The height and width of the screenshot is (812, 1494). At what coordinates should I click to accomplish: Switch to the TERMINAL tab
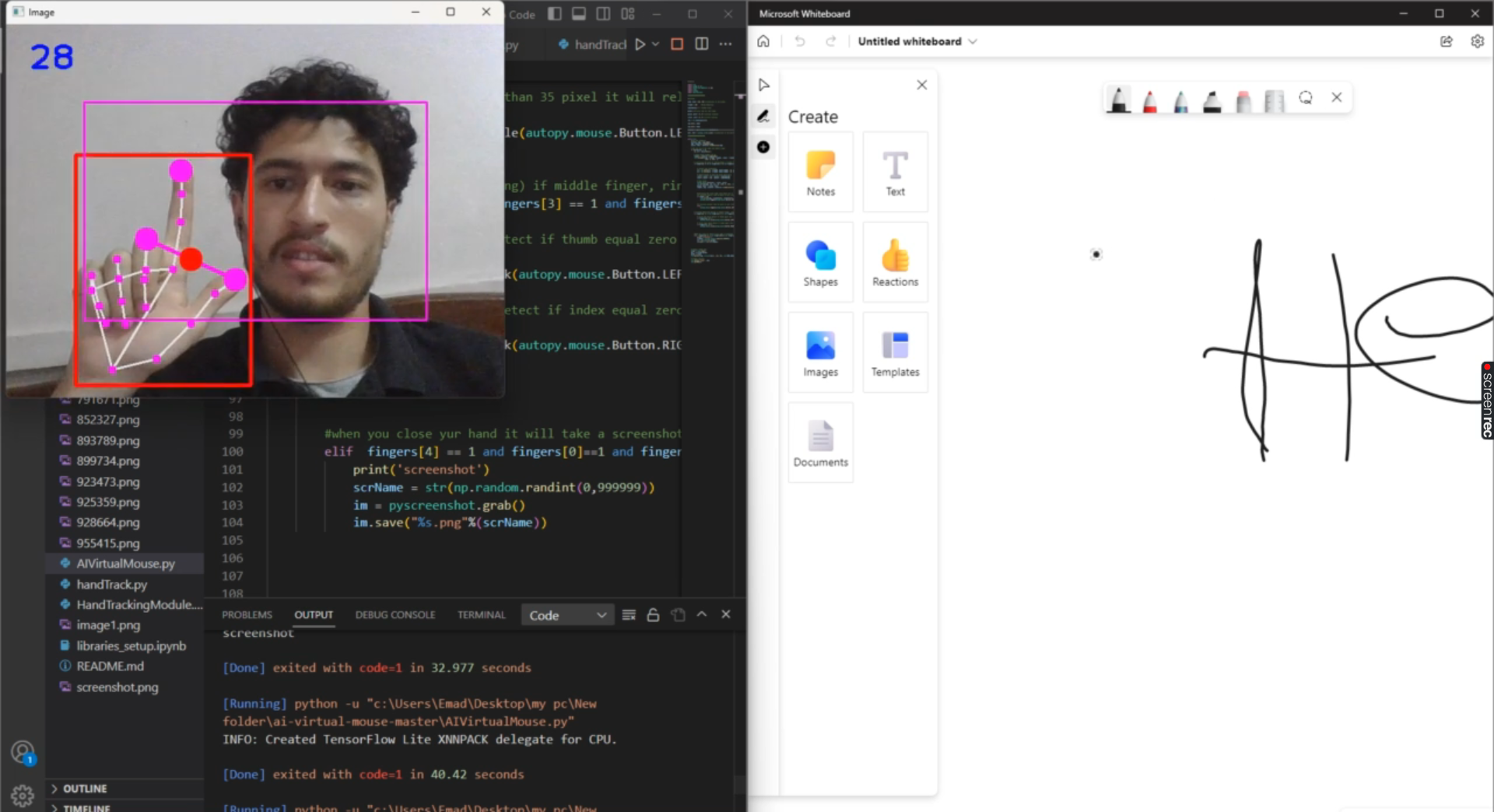pyautogui.click(x=481, y=614)
